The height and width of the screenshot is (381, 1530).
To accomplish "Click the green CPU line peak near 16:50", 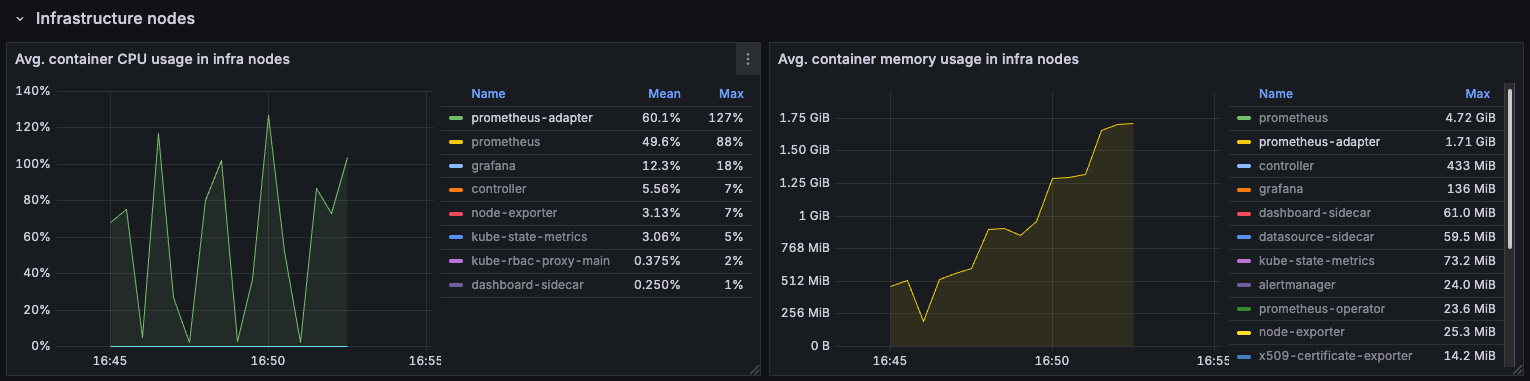I will [x=268, y=116].
